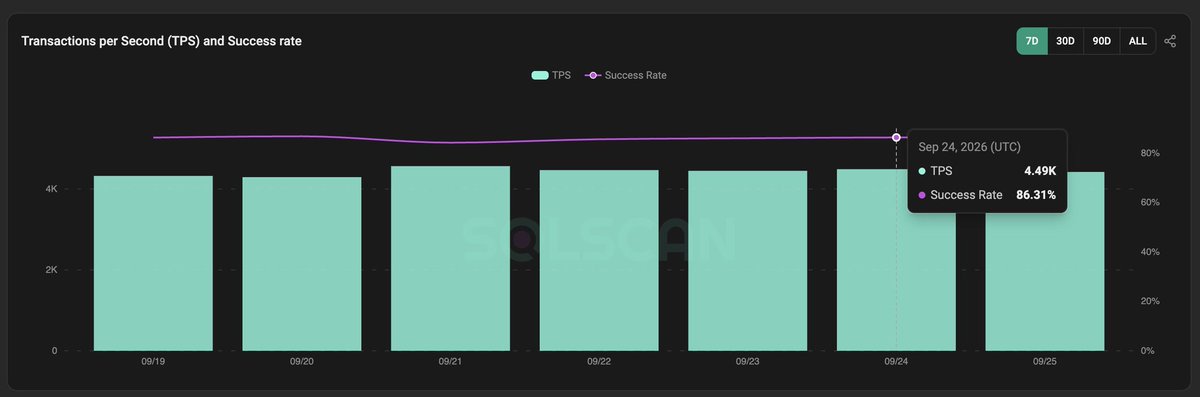Viewport: 1200px width, 397px height.
Task: Toggle the Success Rate legend series
Action: (626, 75)
